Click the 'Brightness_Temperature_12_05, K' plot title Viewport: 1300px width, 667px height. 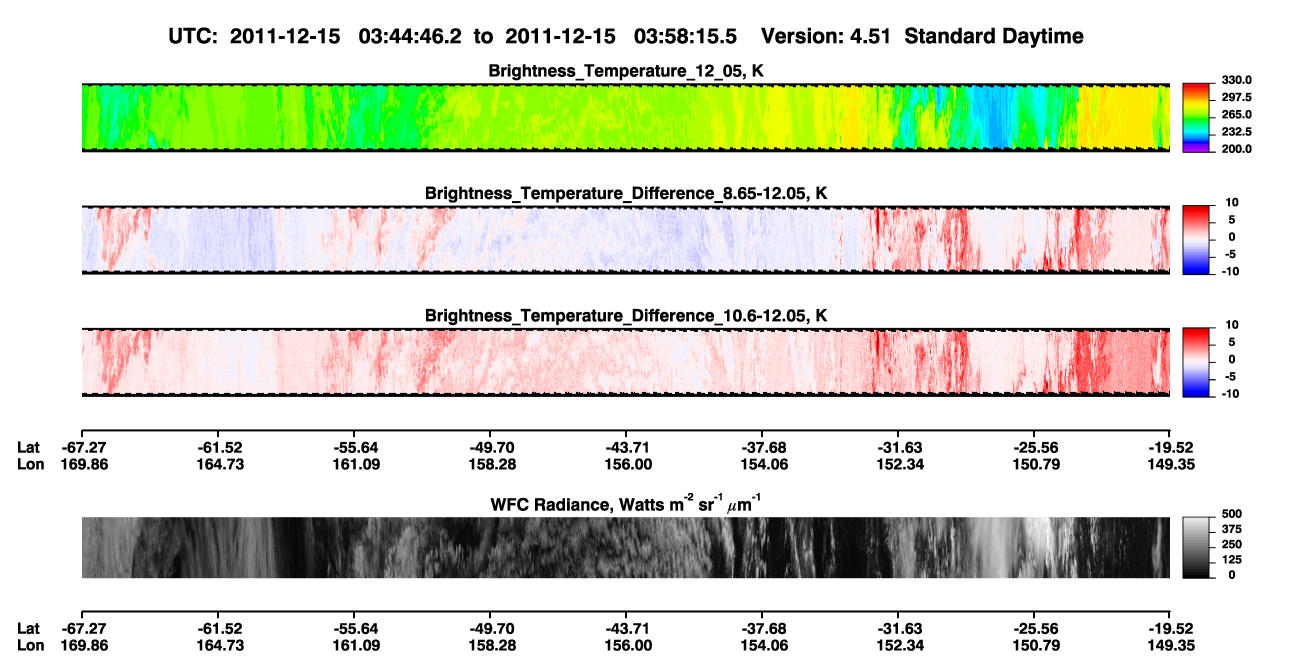tap(626, 71)
